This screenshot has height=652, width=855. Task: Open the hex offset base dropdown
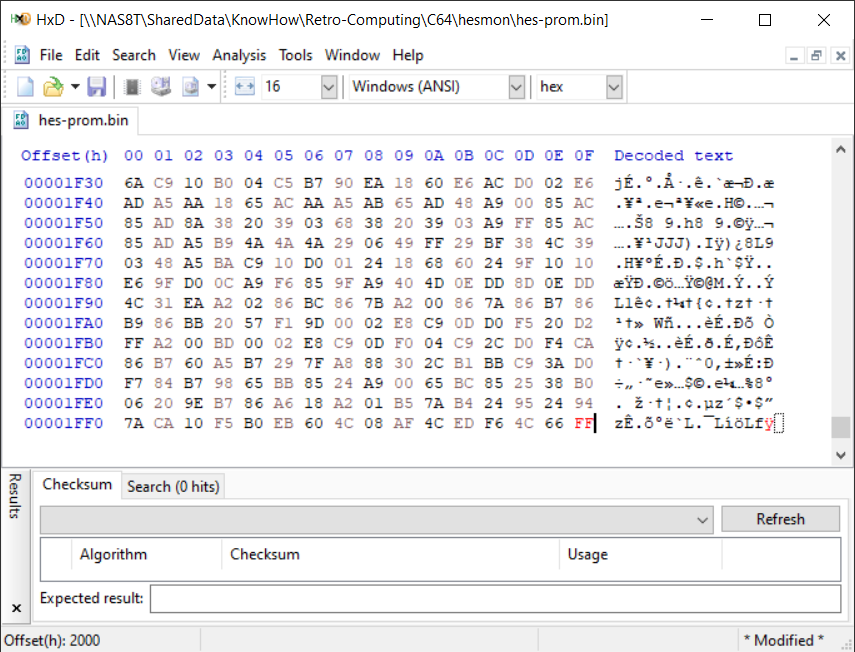coord(614,87)
